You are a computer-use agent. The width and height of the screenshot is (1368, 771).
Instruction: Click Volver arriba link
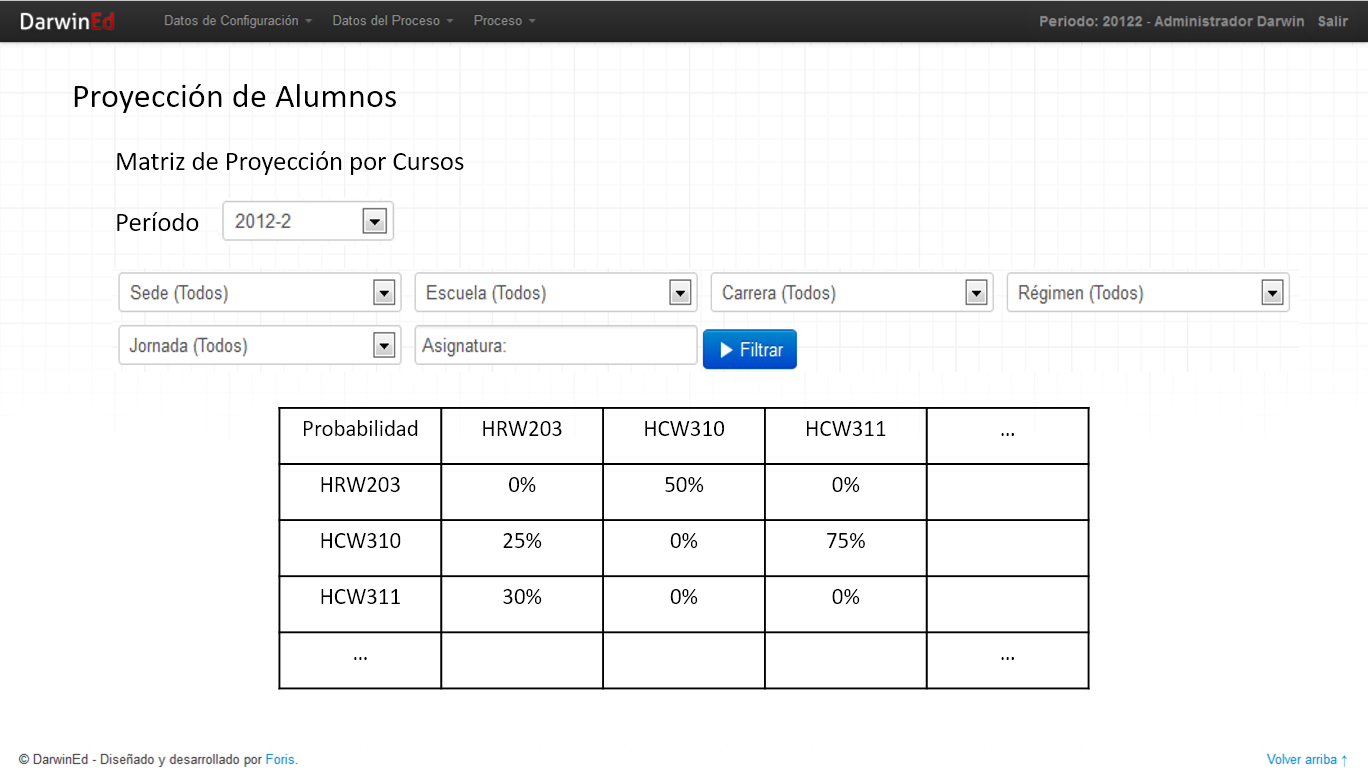point(1308,760)
